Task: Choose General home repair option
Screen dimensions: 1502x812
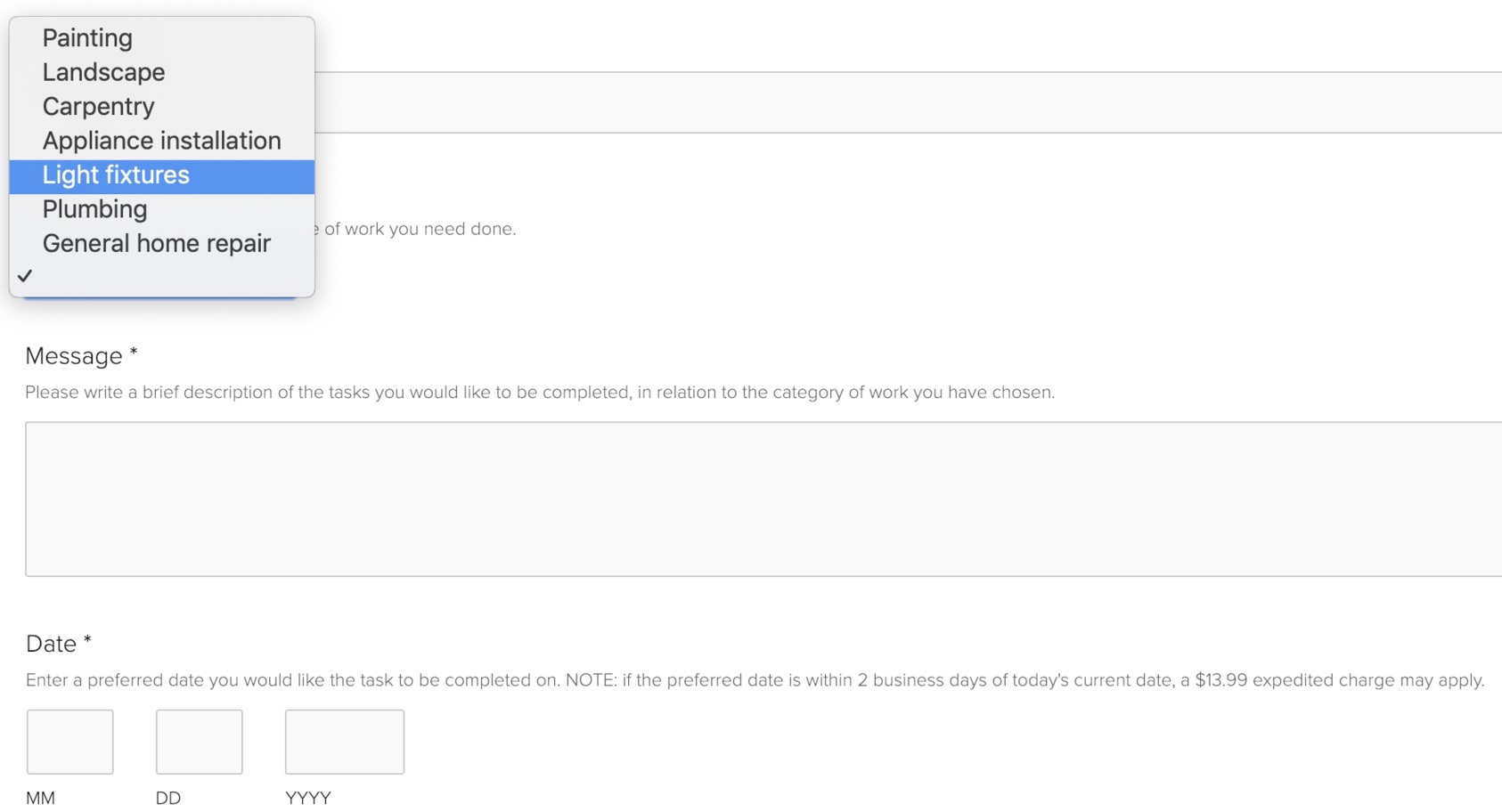Action: 161,244
